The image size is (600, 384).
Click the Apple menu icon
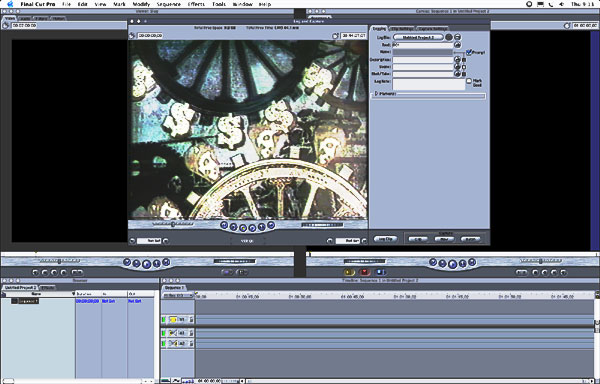[x=10, y=4]
